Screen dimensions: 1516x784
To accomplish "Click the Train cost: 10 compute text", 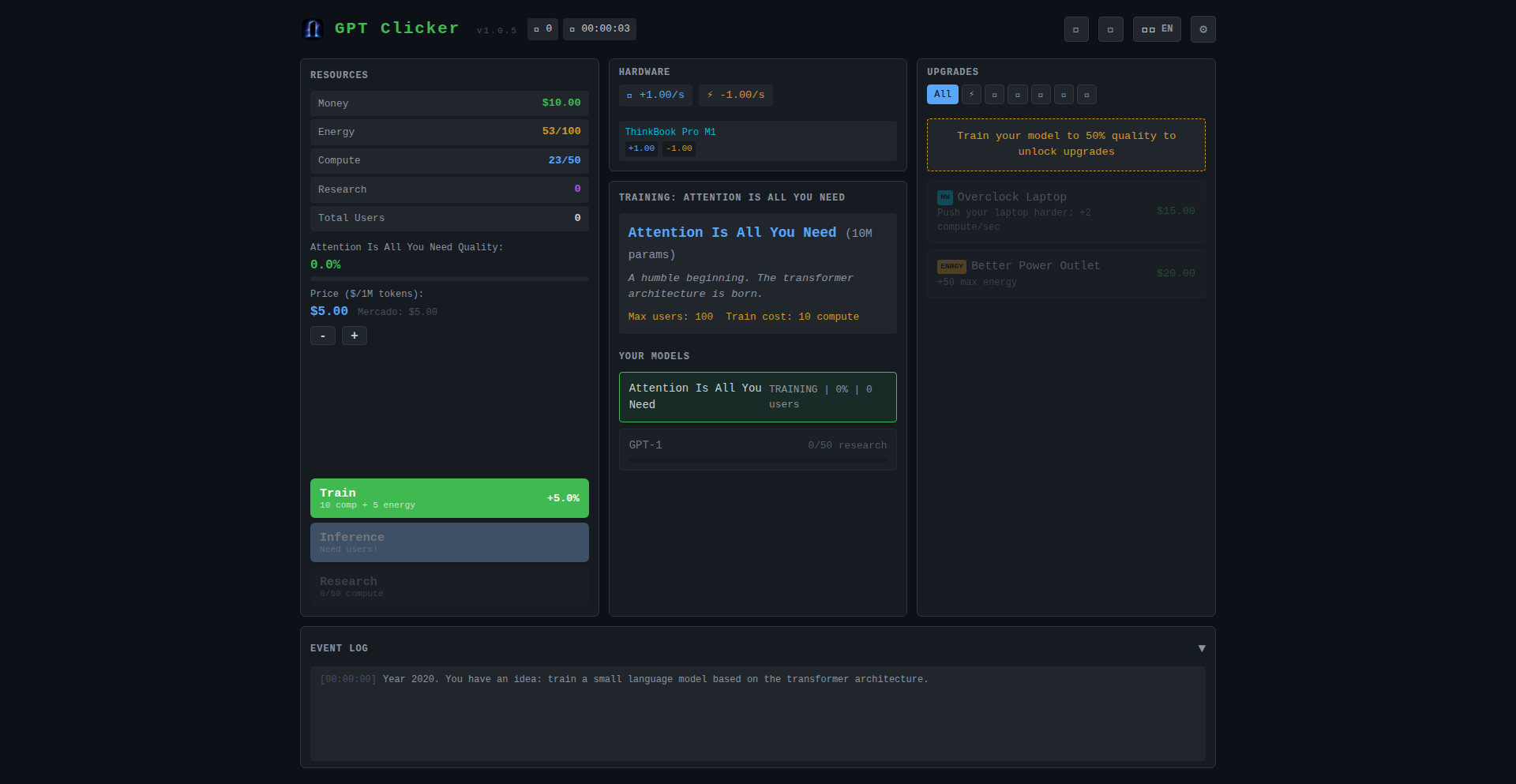I will tap(792, 317).
